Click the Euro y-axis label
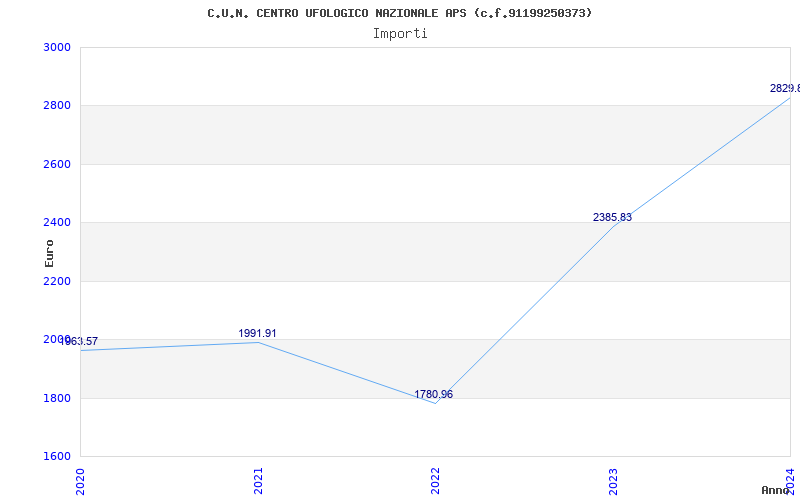Viewport: 800px width, 500px height. [x=49, y=253]
